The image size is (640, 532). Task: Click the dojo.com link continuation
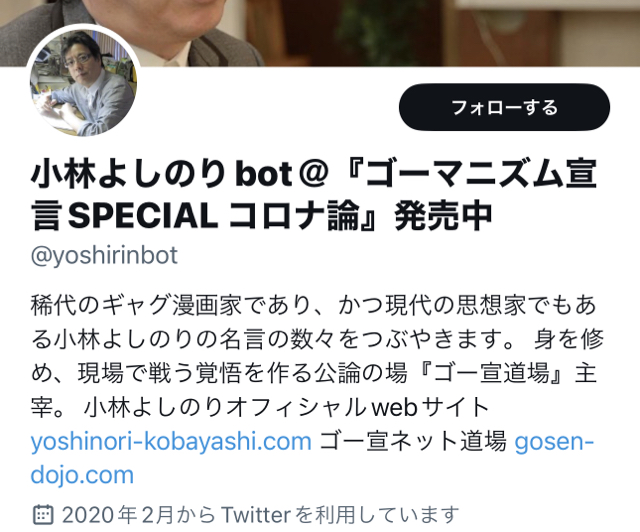[82, 476]
